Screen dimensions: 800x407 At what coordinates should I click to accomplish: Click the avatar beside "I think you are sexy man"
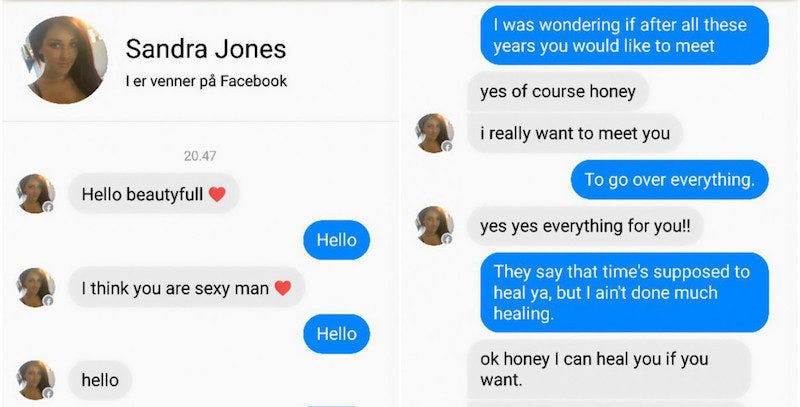[x=36, y=287]
